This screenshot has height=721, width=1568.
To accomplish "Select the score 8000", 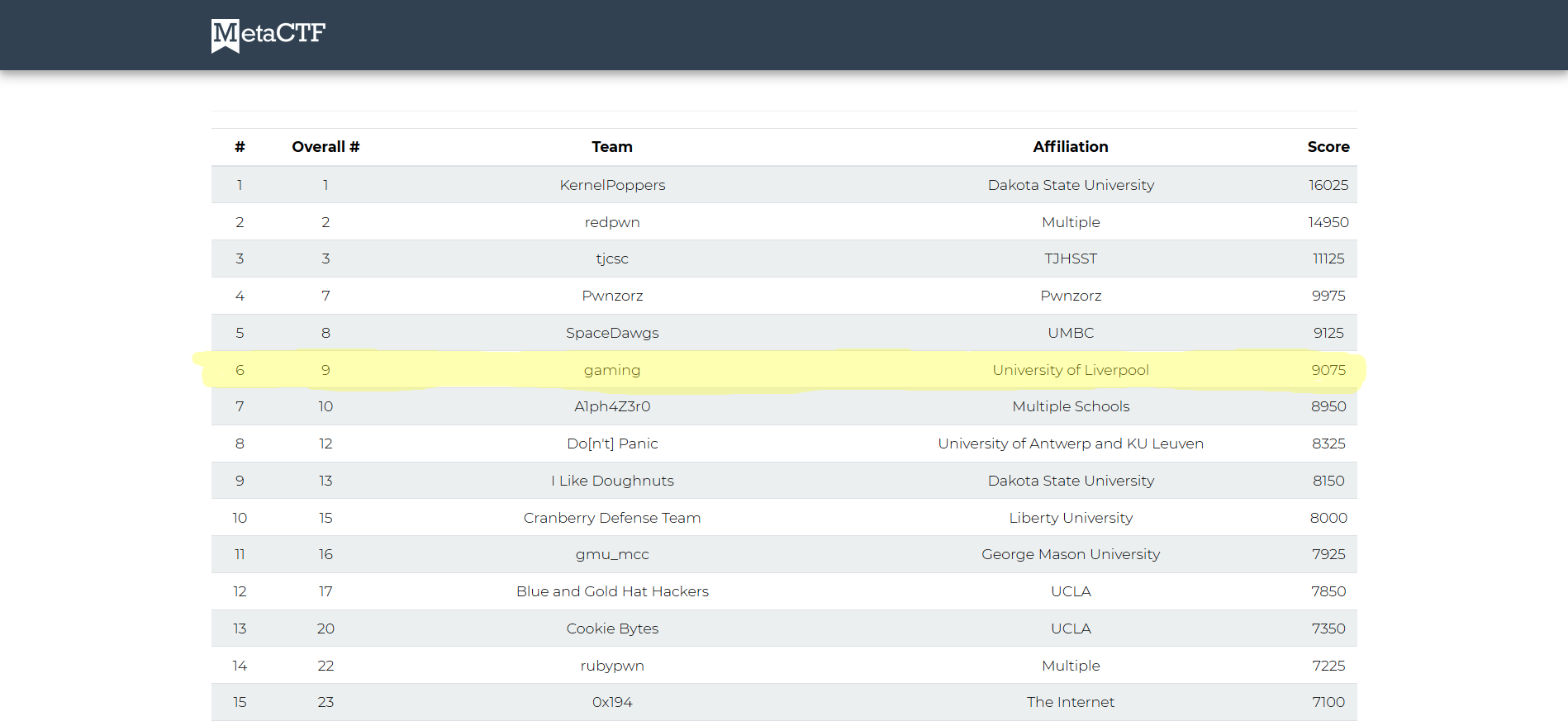I will click(1328, 518).
